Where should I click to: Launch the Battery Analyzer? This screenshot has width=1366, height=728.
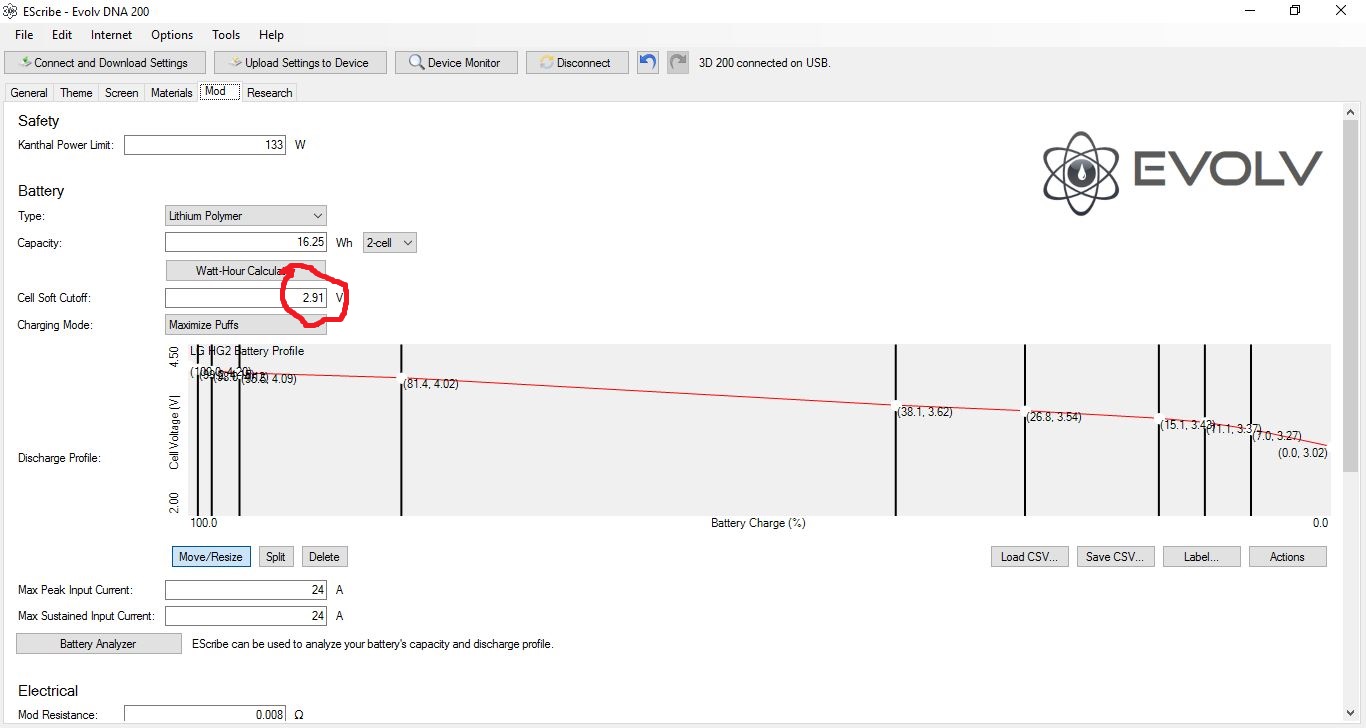tap(98, 644)
